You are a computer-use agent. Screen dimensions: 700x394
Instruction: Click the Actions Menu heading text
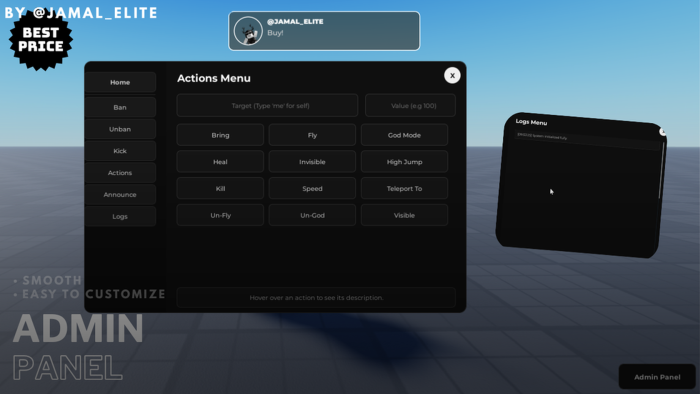(x=214, y=78)
